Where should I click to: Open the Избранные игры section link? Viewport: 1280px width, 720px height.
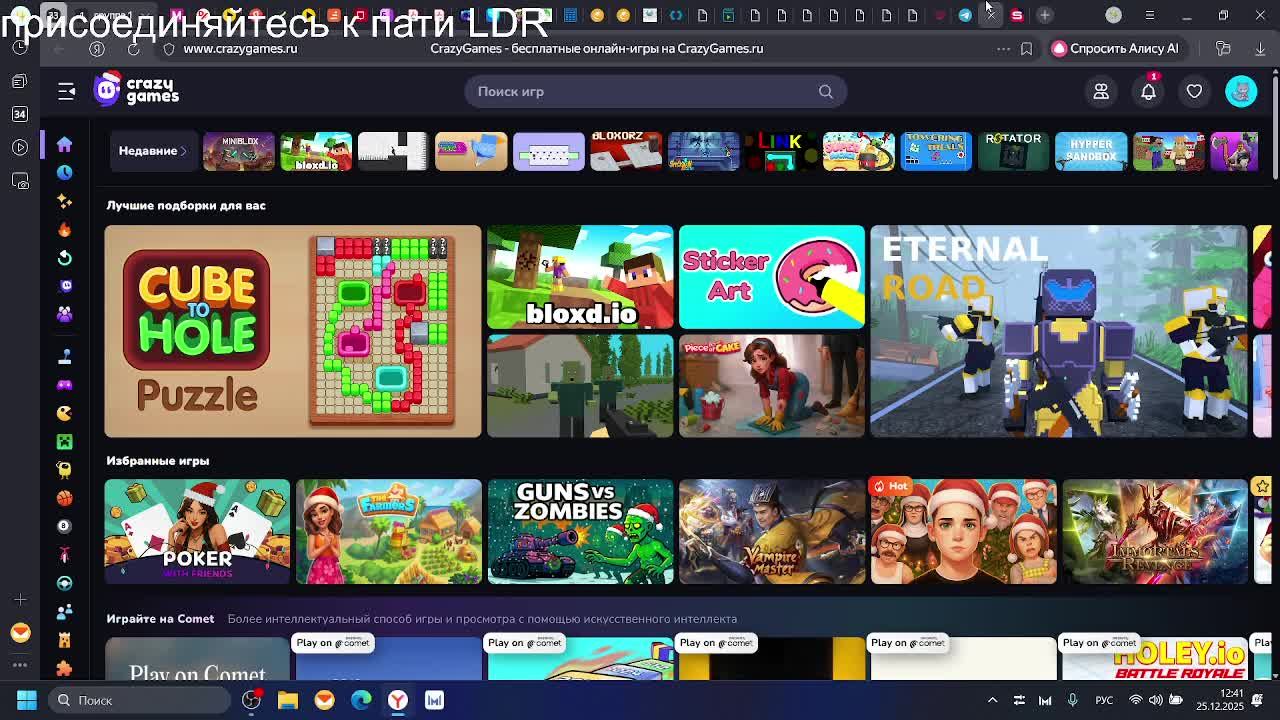(x=158, y=461)
